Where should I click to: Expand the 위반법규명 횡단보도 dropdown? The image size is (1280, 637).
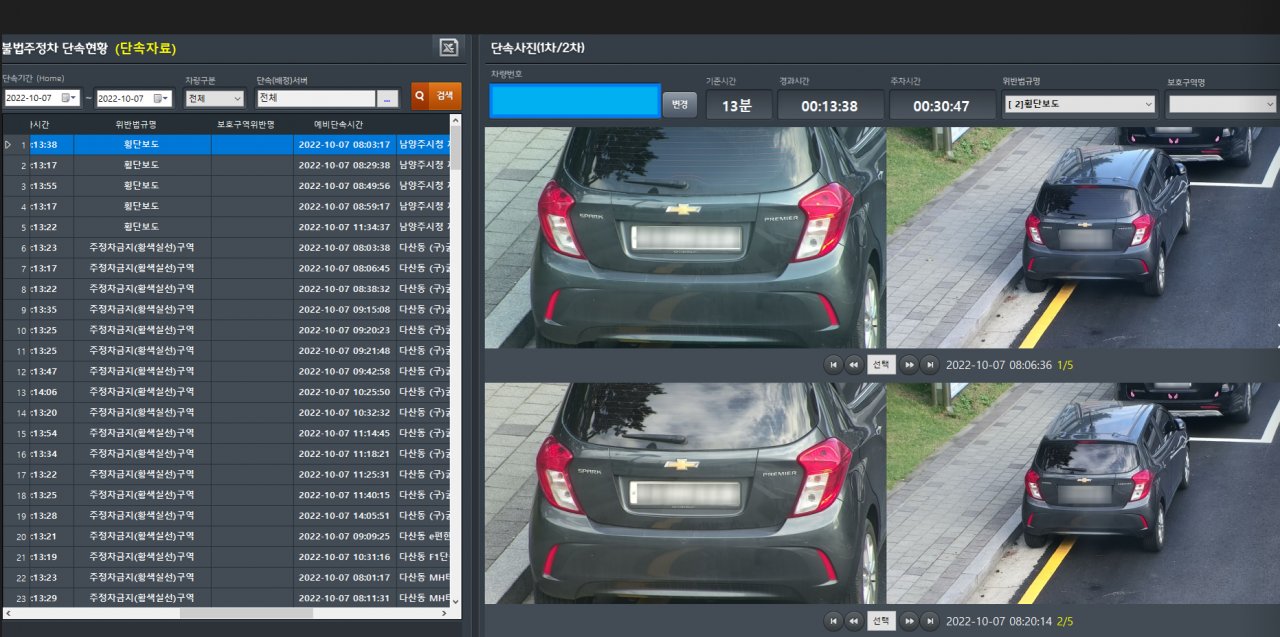click(1147, 104)
